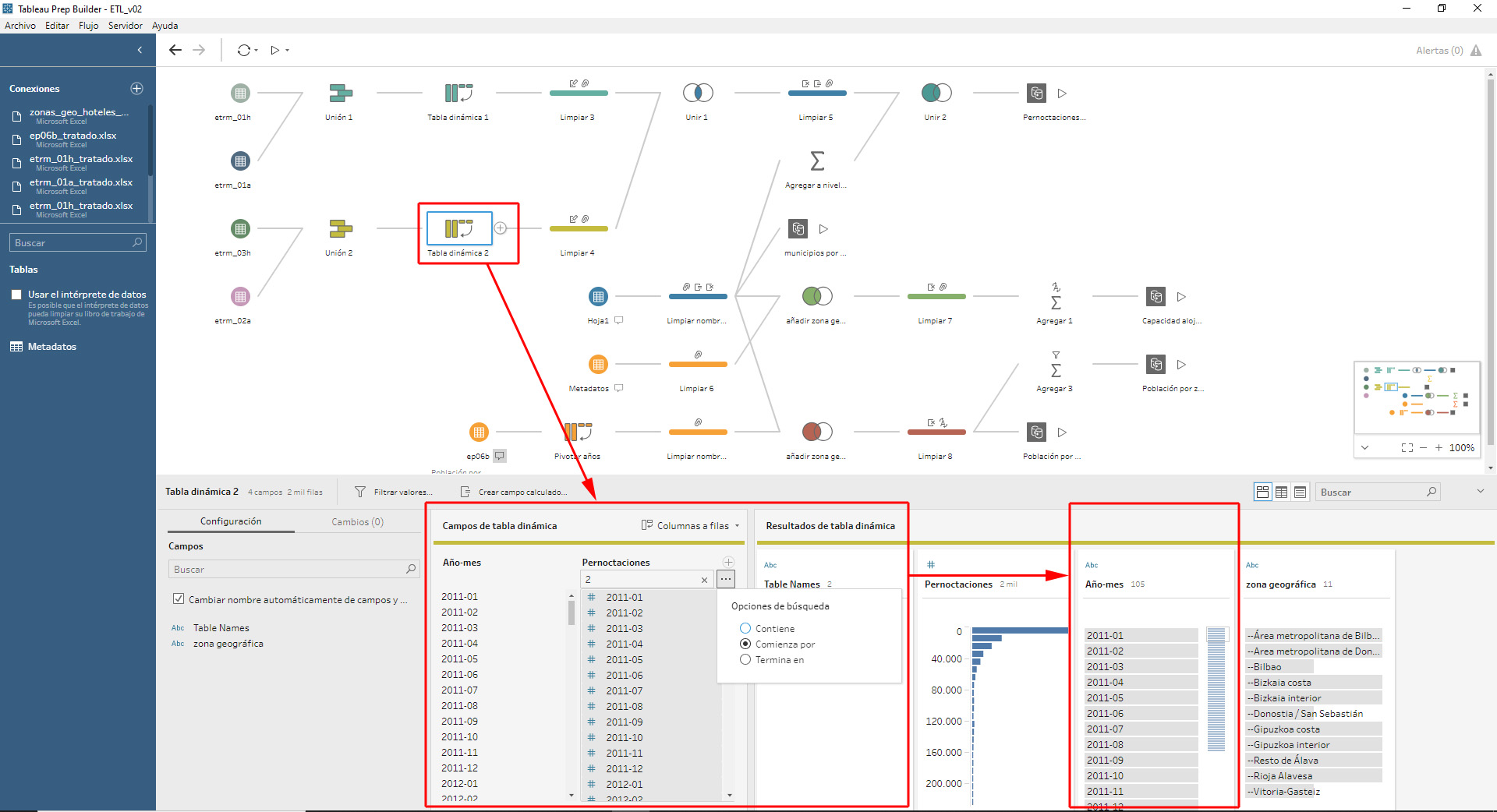Select the Unir 1 join step icon
1497x812 pixels.
point(697,93)
